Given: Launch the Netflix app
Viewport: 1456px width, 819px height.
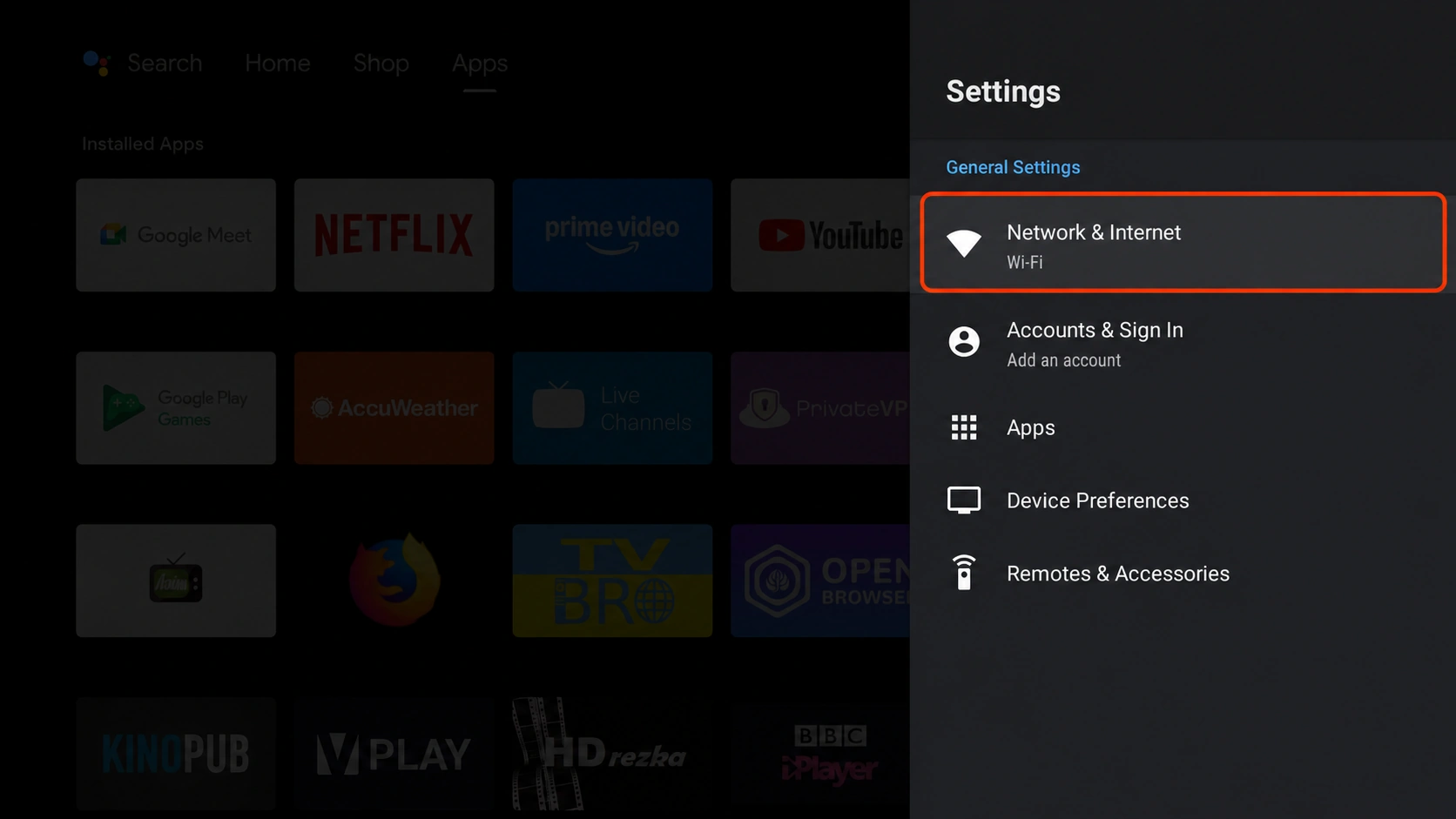Looking at the screenshot, I should click(x=394, y=235).
